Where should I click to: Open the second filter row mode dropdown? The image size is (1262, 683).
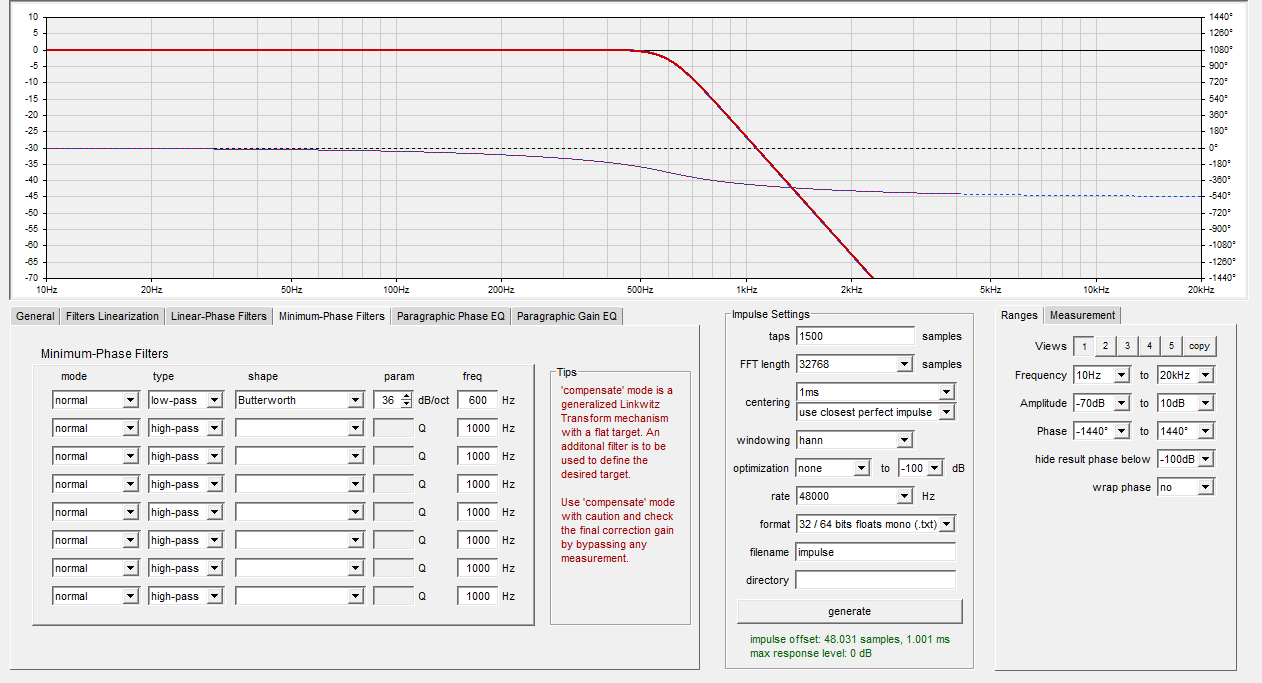click(x=95, y=428)
